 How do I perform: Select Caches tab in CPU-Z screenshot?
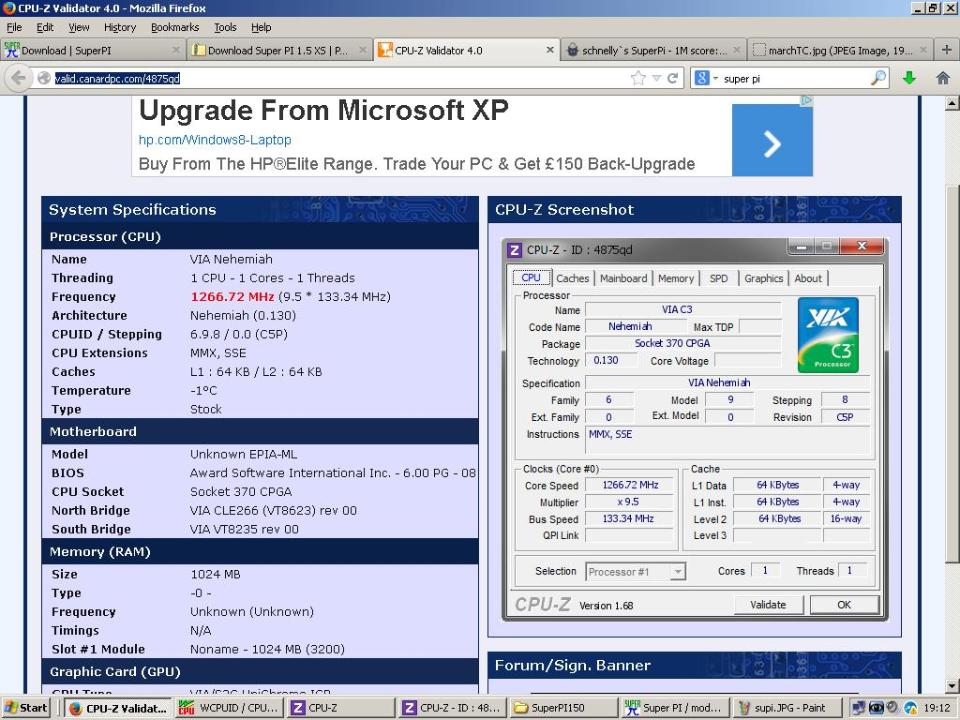(x=572, y=278)
